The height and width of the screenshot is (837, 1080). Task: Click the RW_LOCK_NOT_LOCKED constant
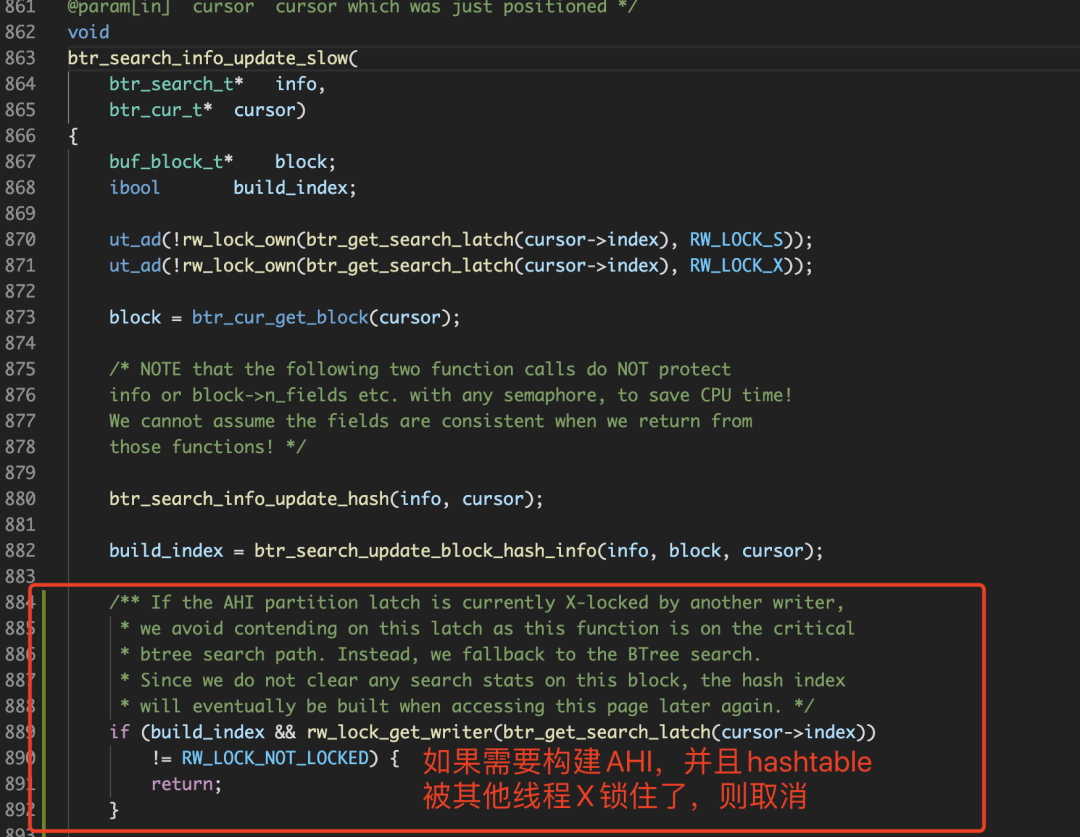275,758
